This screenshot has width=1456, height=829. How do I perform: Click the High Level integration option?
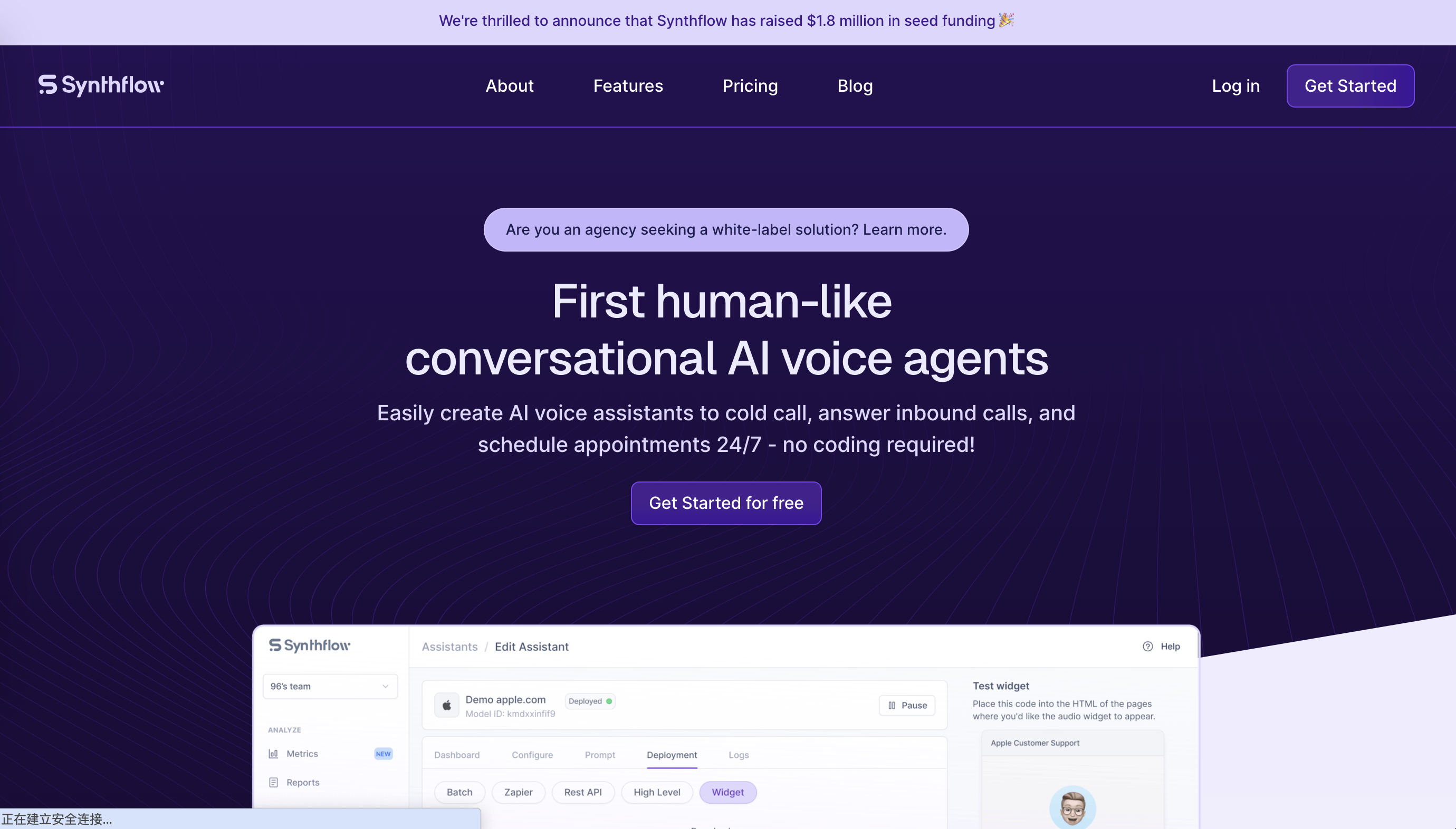coord(657,792)
